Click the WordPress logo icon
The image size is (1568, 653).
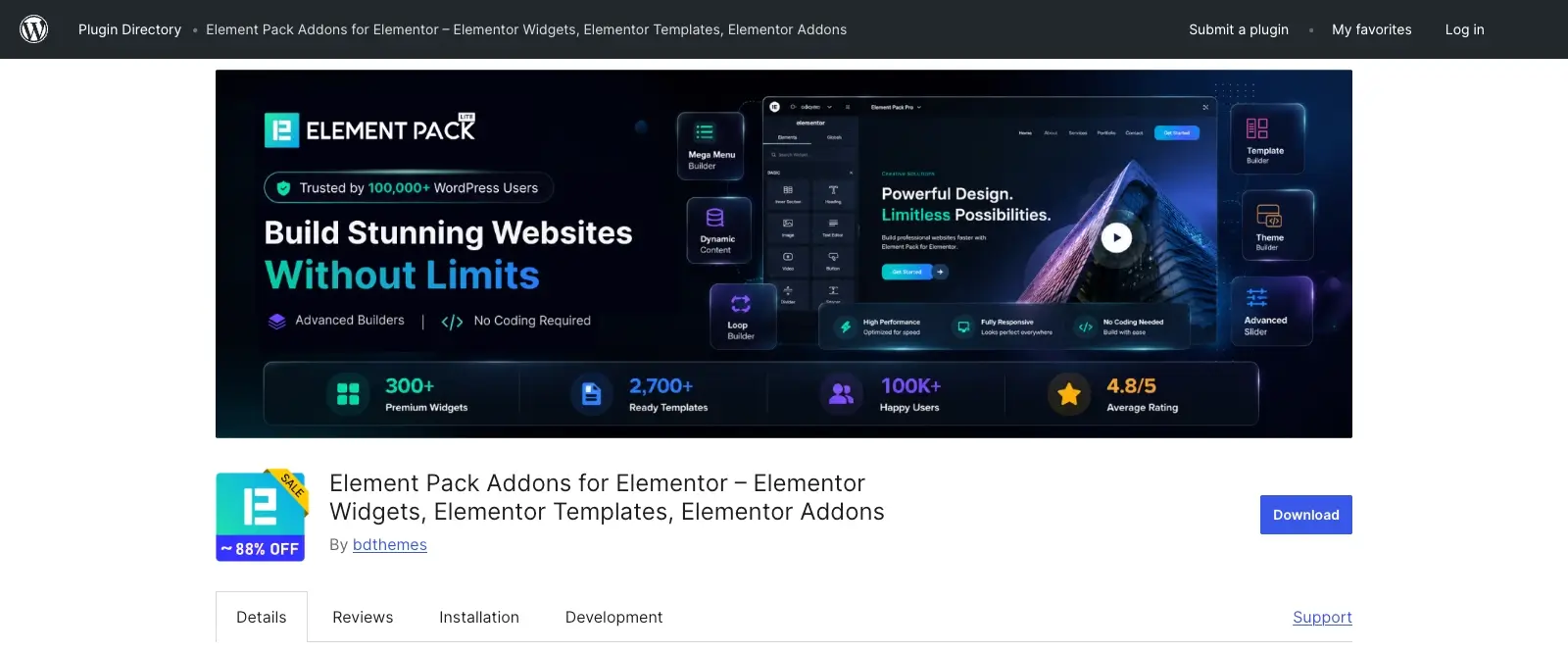click(x=34, y=29)
